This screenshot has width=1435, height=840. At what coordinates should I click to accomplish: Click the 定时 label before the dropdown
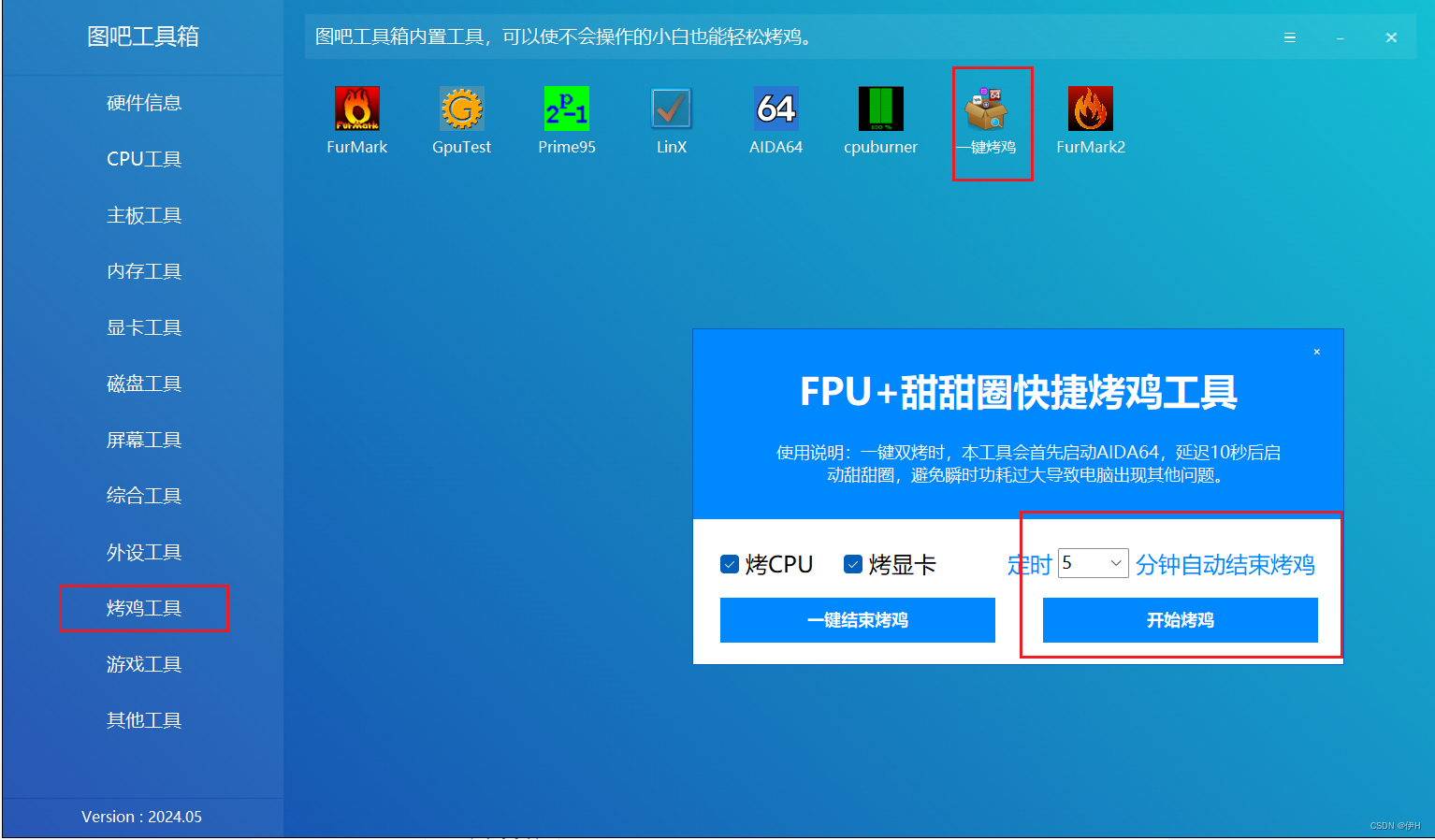point(1030,564)
